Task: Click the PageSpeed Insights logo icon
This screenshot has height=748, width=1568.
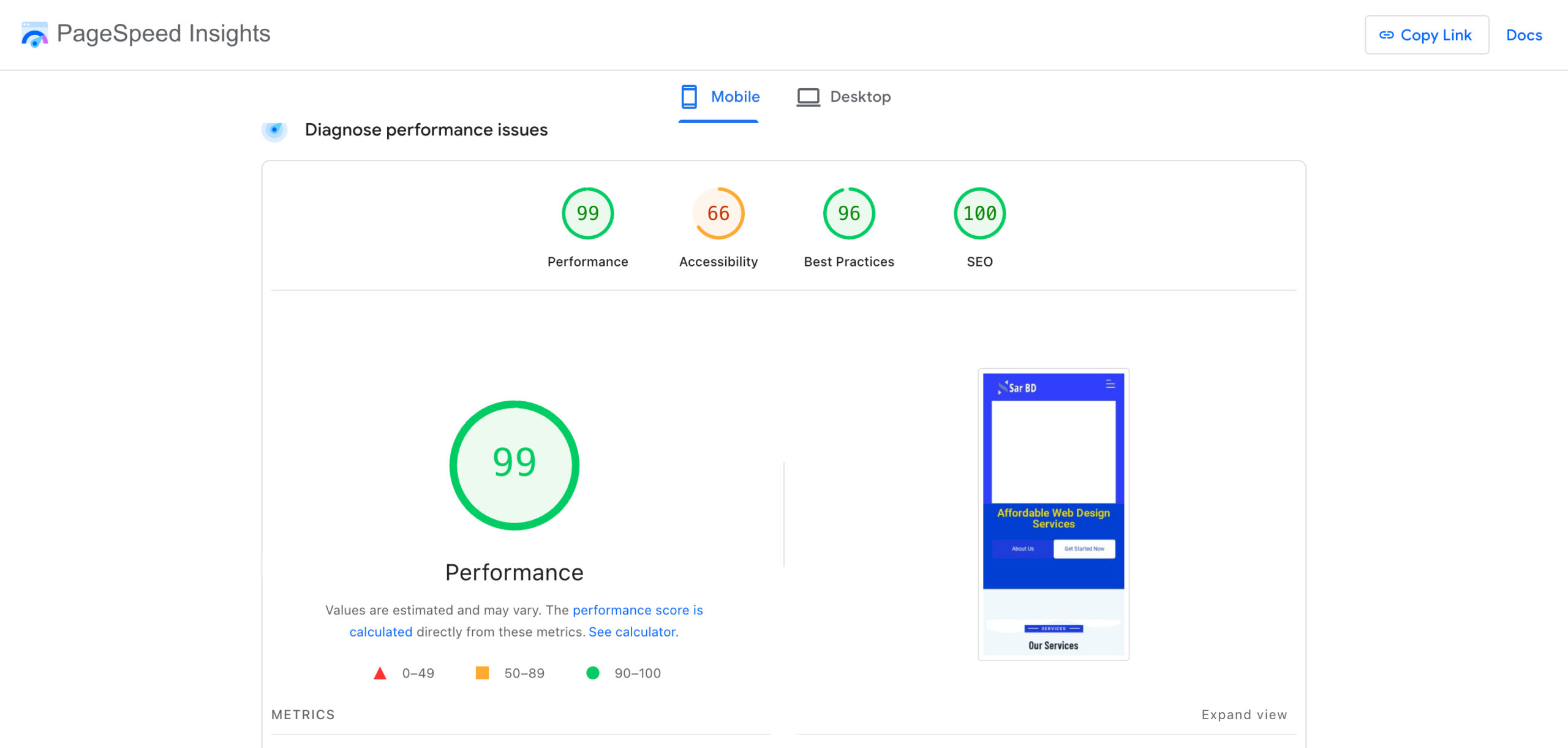Action: point(34,34)
